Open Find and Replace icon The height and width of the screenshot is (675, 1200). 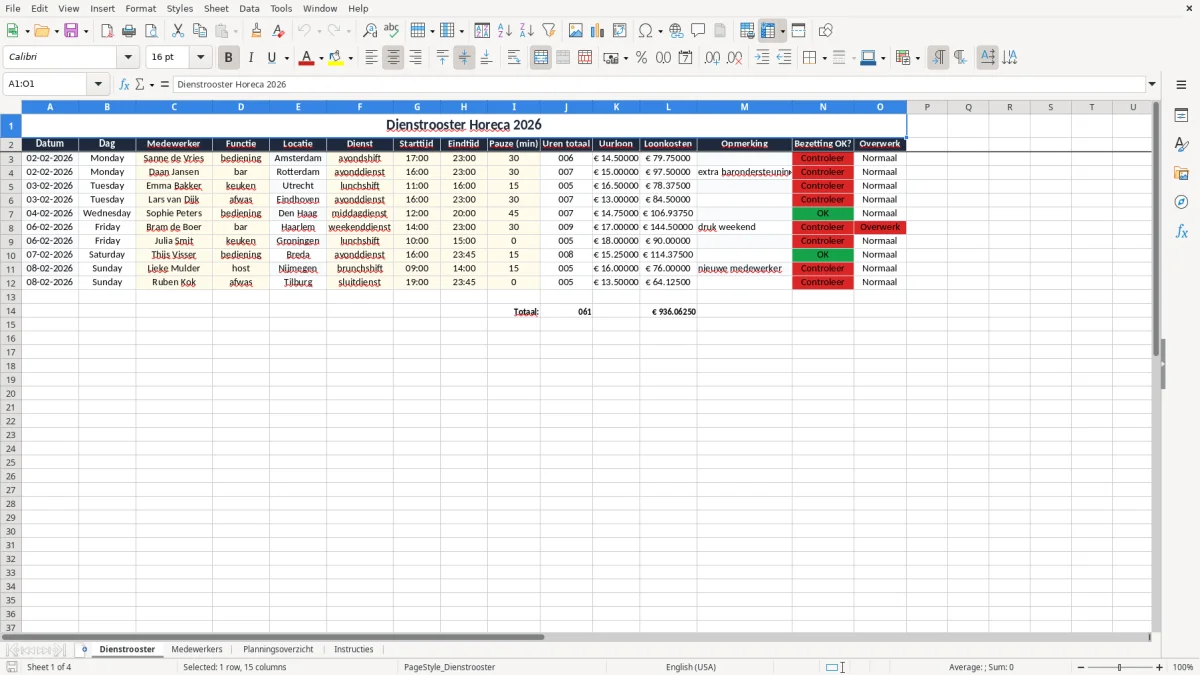tap(370, 31)
